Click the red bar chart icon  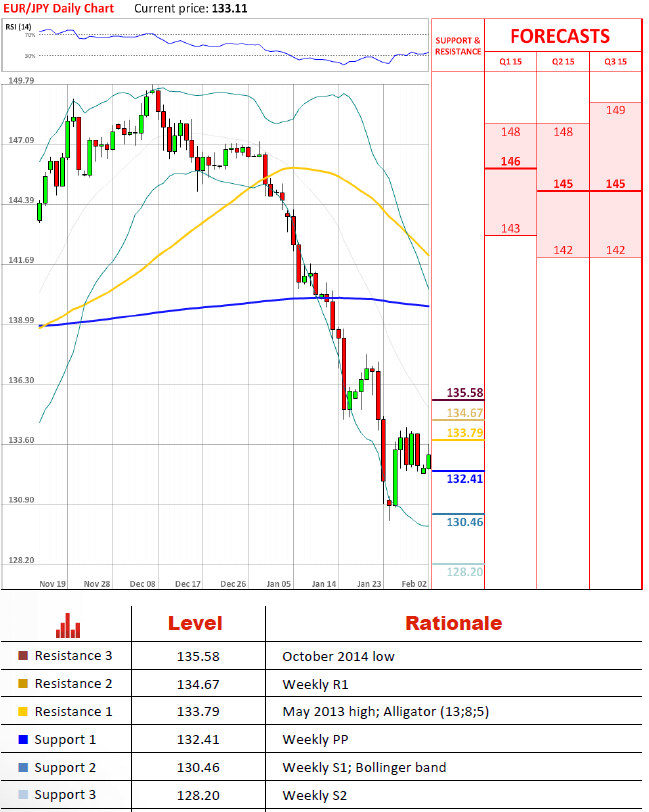[x=68, y=626]
